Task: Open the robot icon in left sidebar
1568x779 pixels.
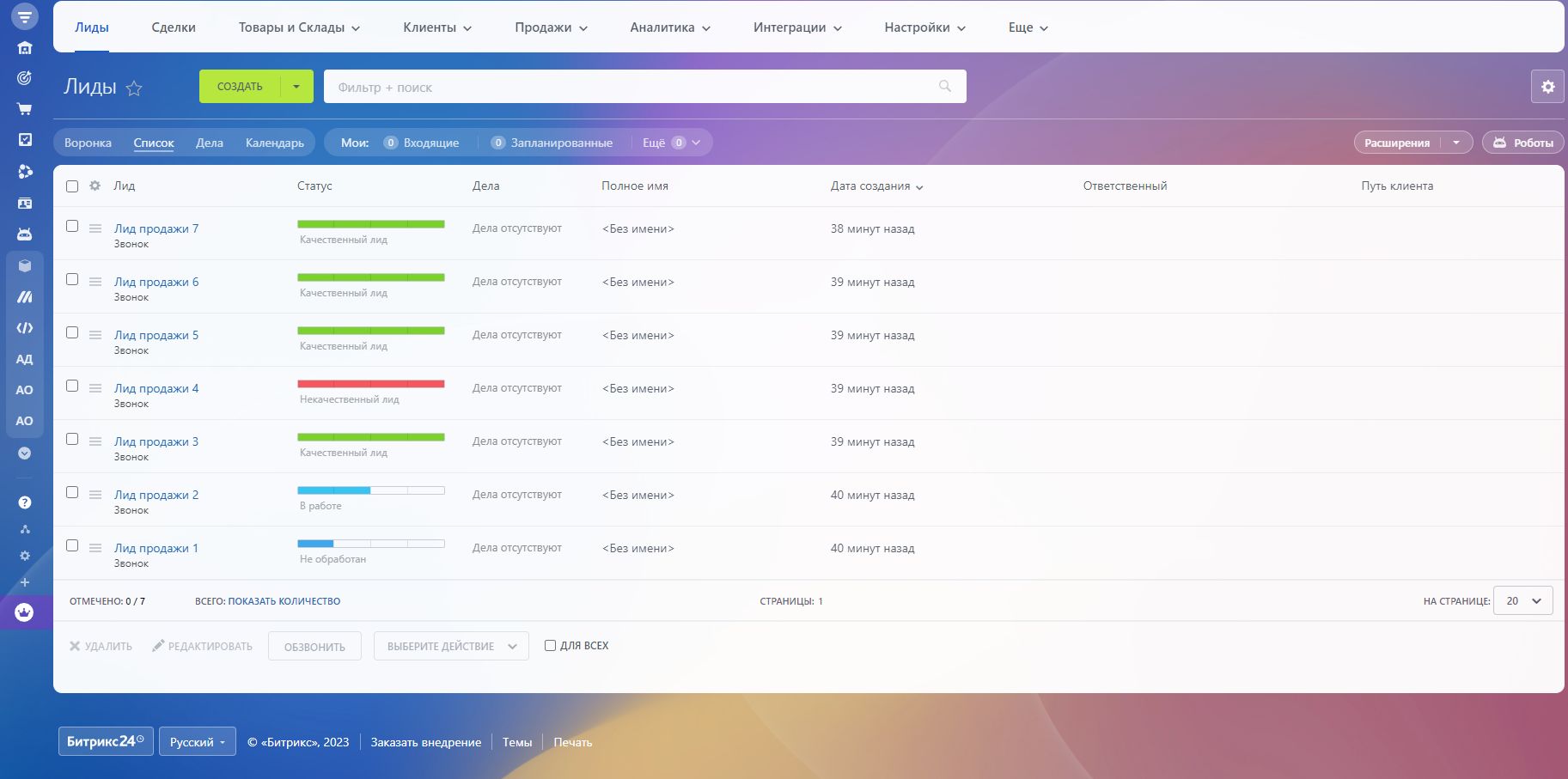Action: [x=25, y=234]
